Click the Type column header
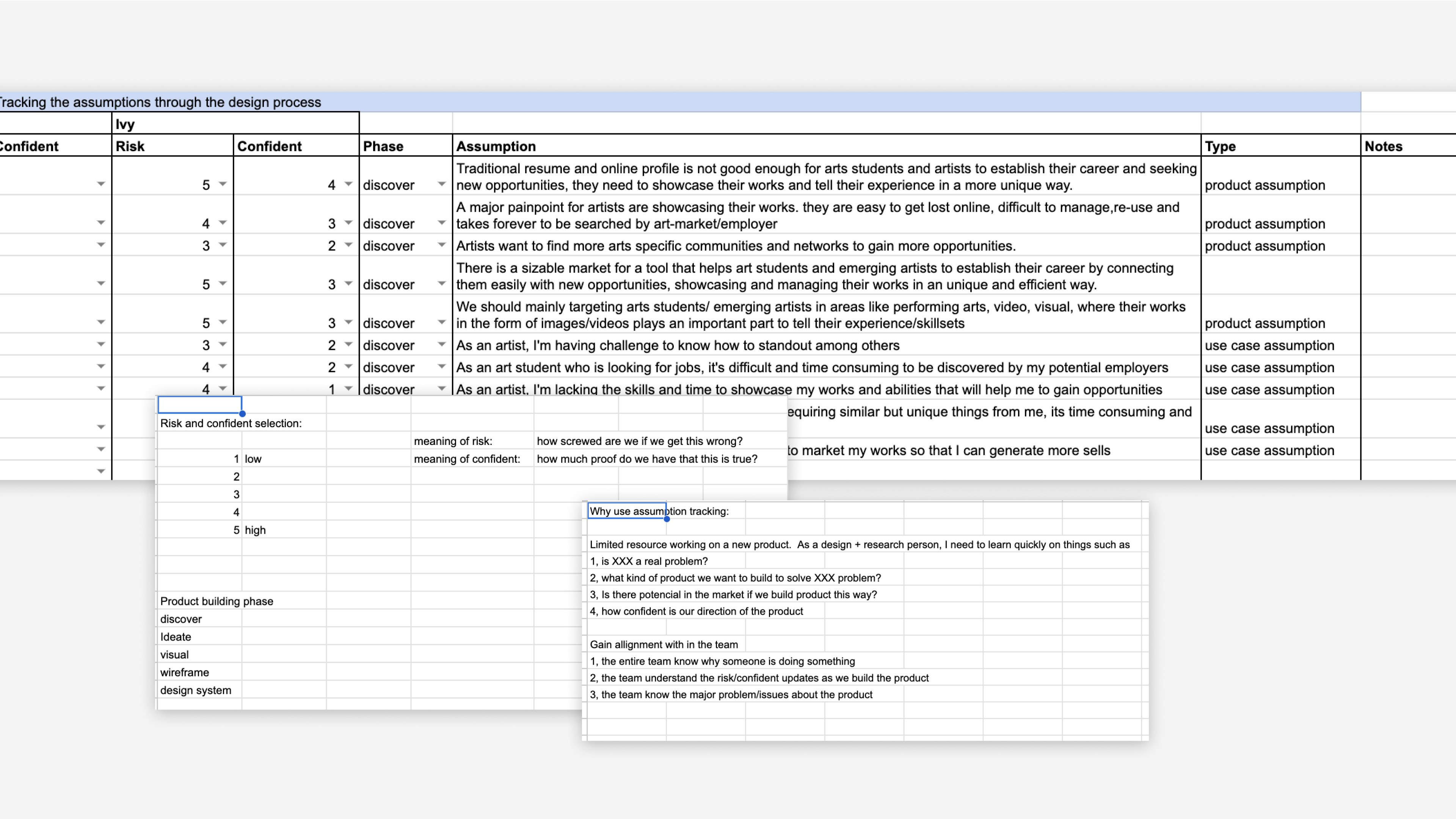 (x=1220, y=146)
